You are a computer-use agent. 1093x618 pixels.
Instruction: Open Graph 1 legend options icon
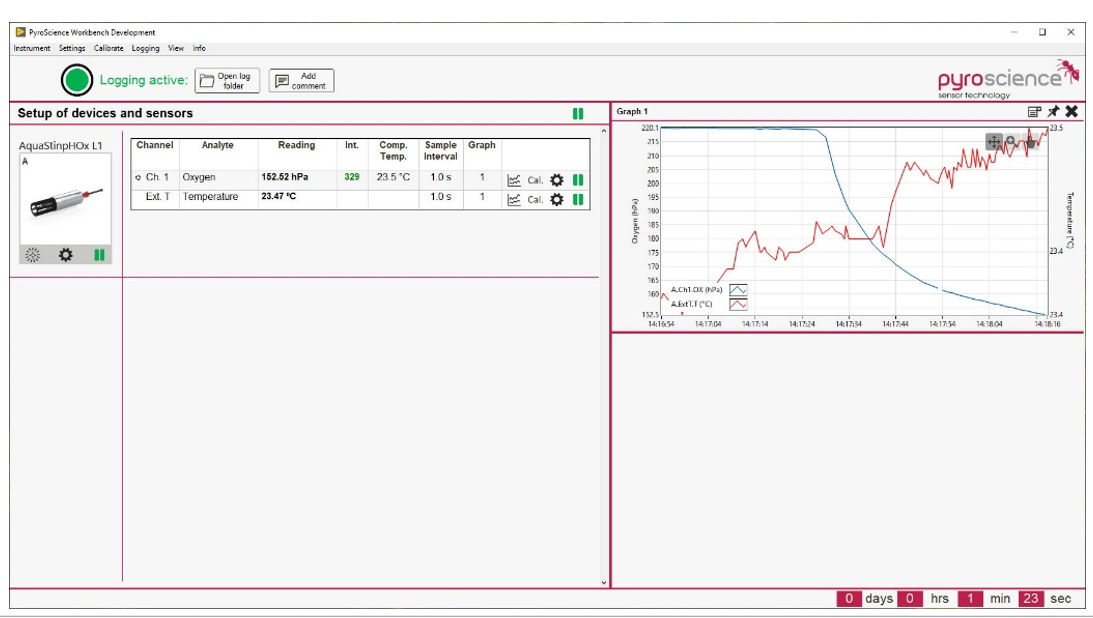click(x=1035, y=112)
